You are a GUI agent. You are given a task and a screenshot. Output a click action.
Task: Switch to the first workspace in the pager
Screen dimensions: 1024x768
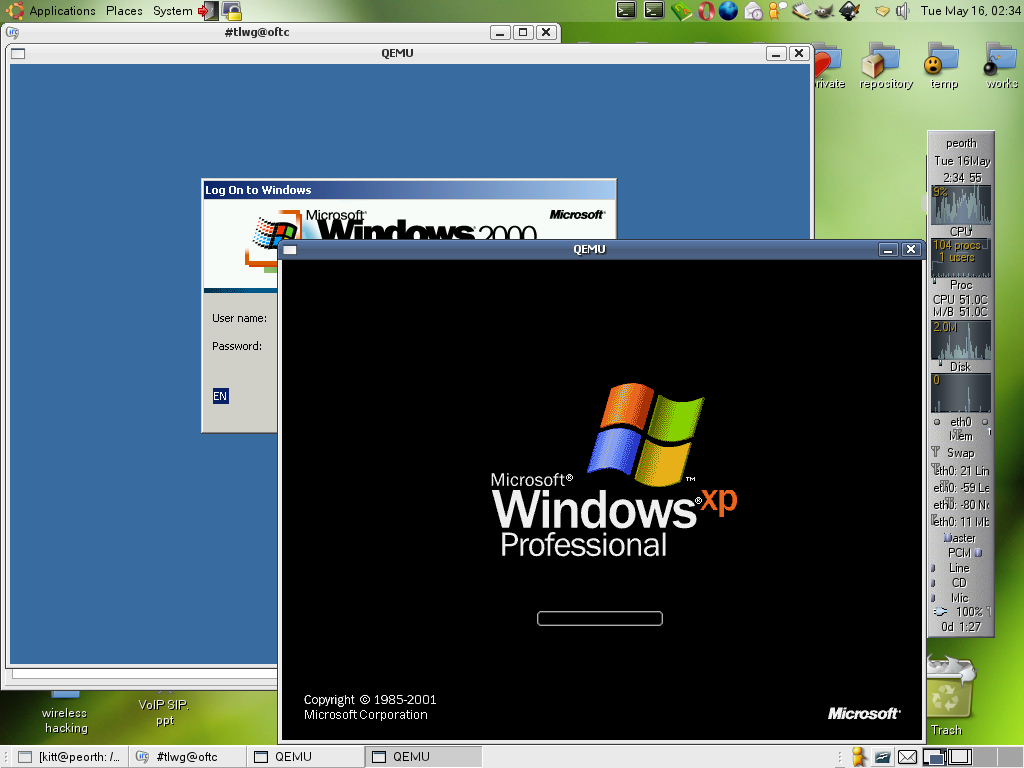coord(935,757)
